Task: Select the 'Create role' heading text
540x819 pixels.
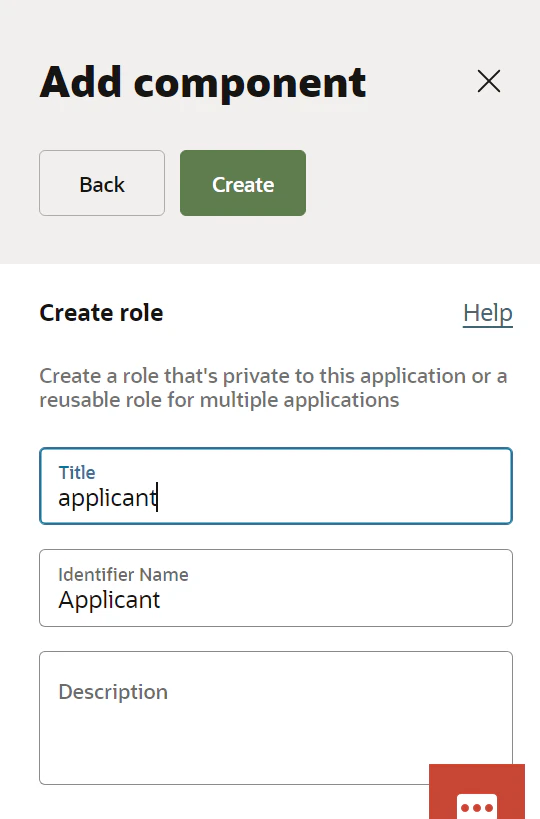Action: click(101, 313)
